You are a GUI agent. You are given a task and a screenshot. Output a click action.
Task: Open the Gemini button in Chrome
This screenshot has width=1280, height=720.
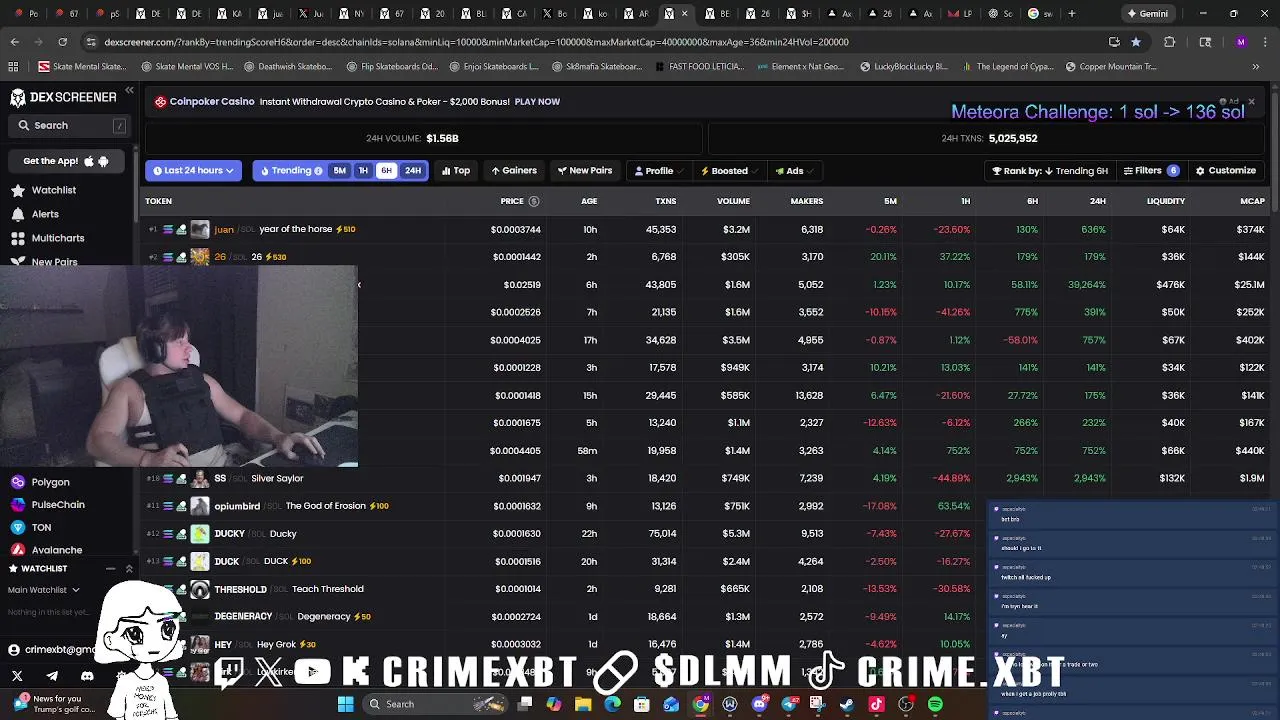(x=1146, y=14)
